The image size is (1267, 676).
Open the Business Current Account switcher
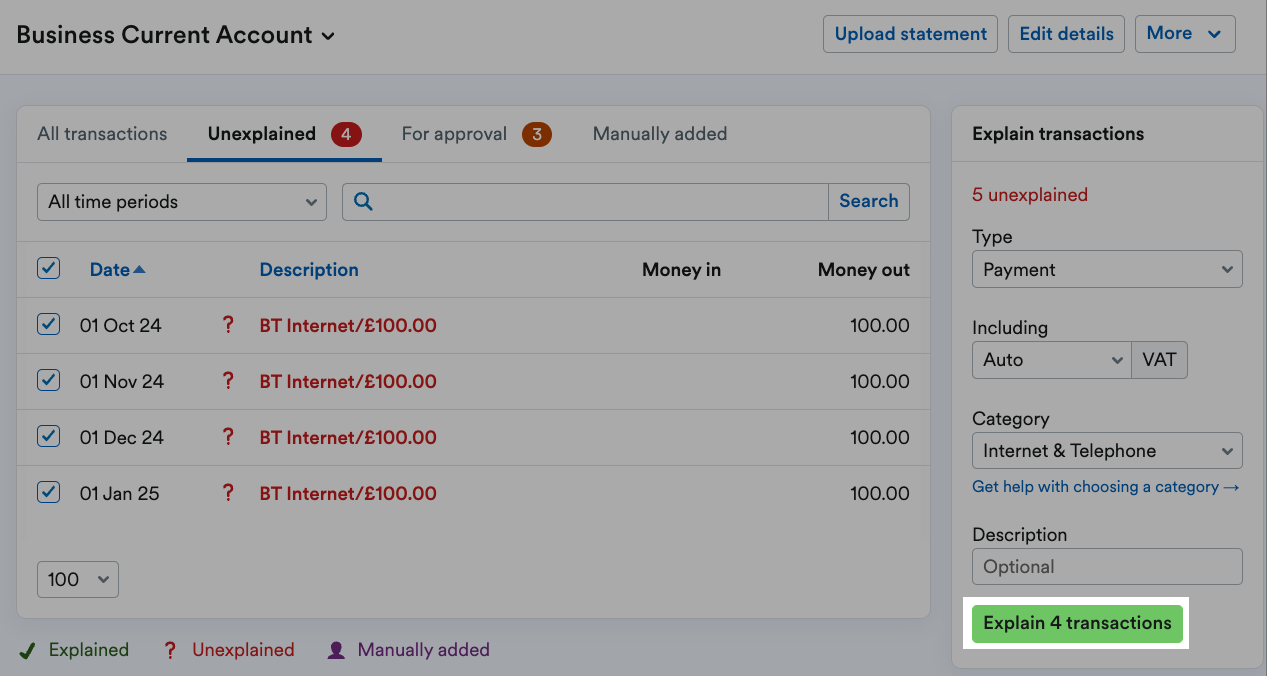pos(176,35)
